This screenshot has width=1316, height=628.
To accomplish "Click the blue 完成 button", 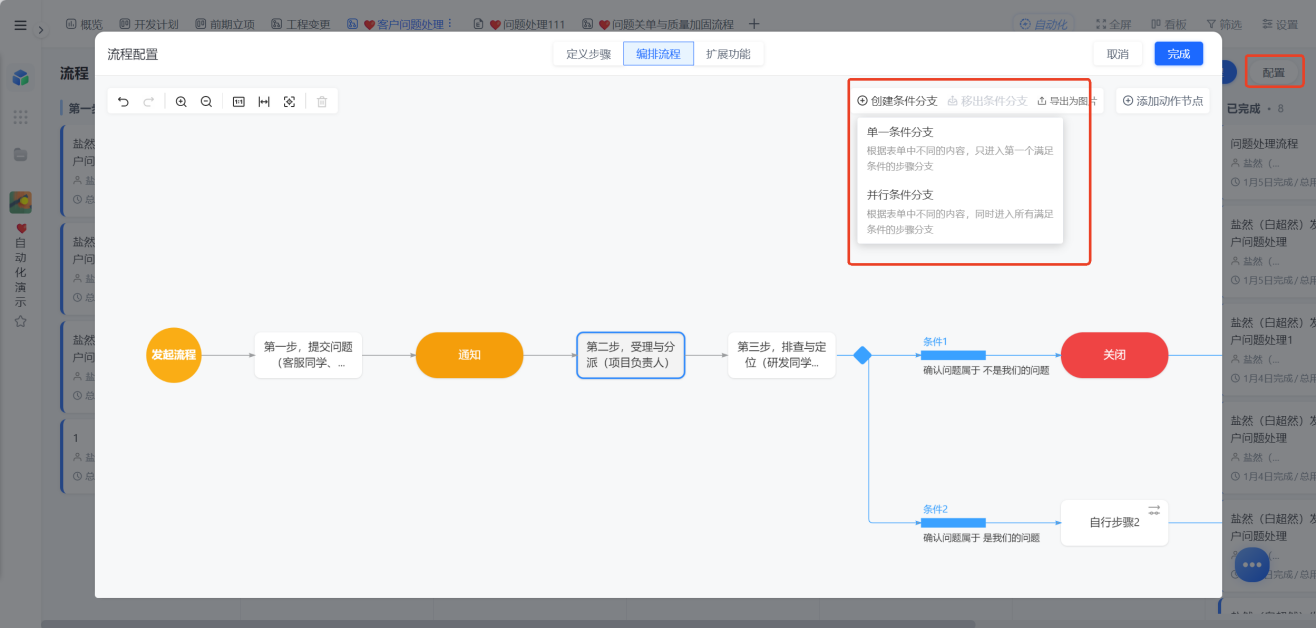I will [x=1179, y=54].
